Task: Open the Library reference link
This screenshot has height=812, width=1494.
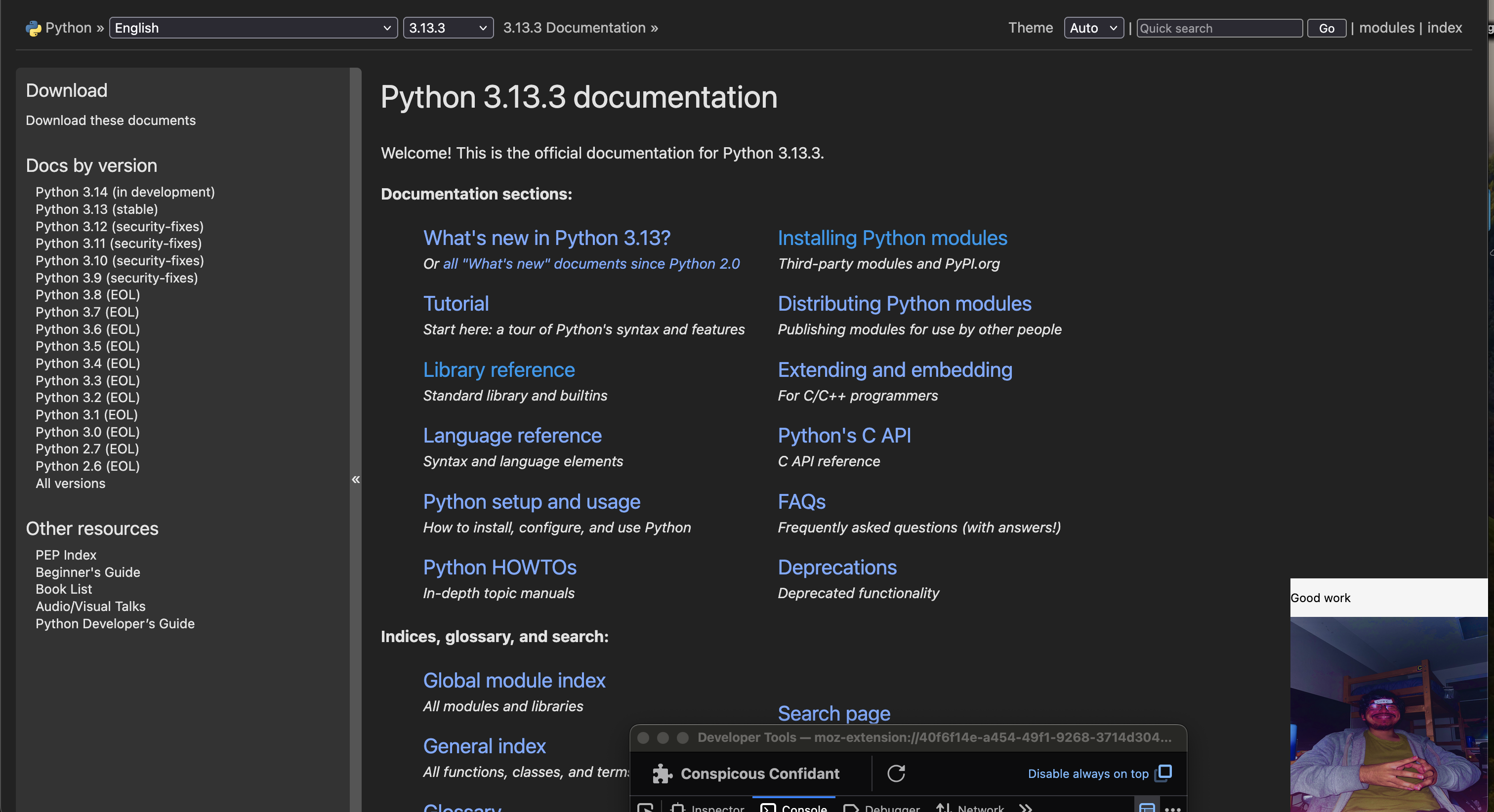Action: (x=499, y=370)
